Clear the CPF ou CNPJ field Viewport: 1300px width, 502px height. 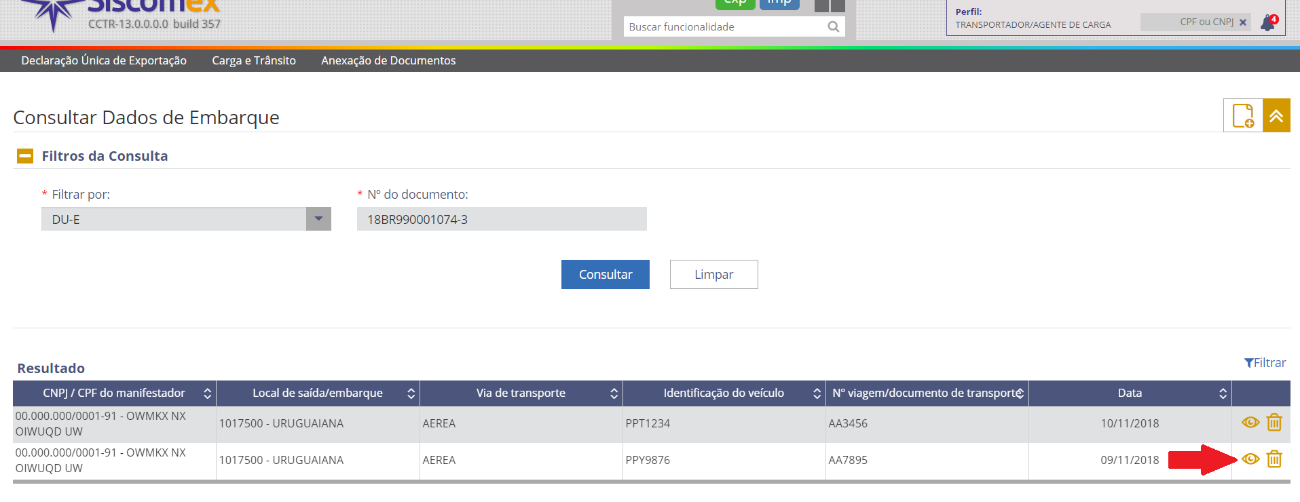(1243, 21)
